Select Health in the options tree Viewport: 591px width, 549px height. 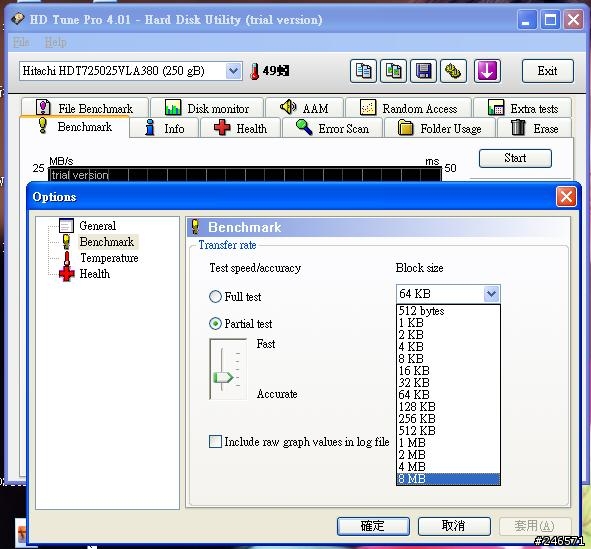point(94,274)
